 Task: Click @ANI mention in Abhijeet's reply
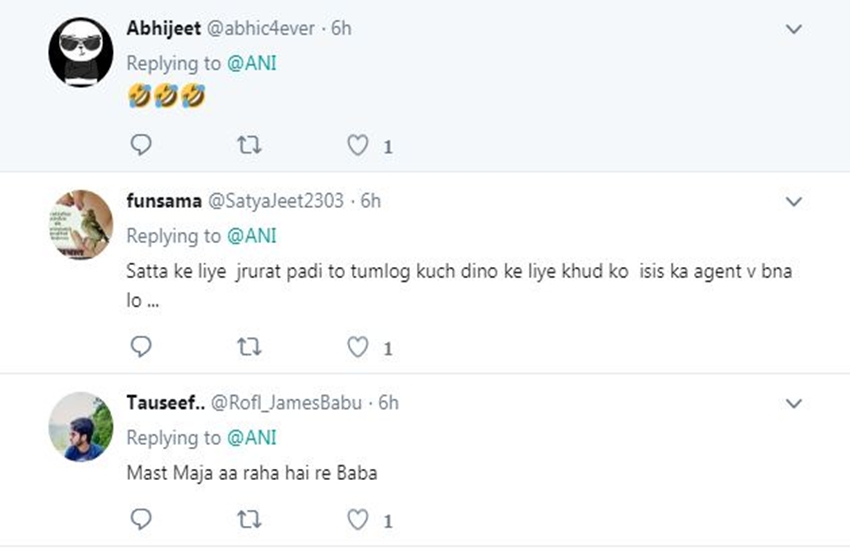click(252, 63)
